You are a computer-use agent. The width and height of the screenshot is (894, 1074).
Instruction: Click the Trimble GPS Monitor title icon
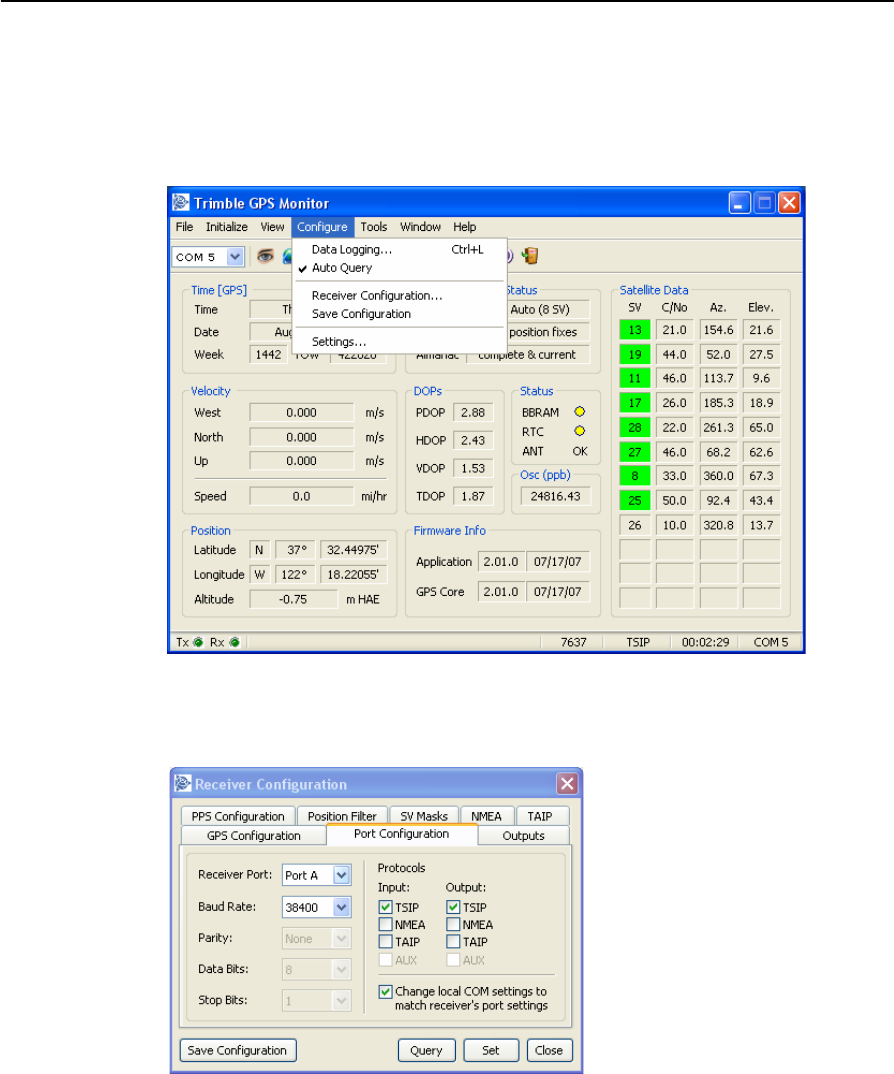(x=181, y=203)
